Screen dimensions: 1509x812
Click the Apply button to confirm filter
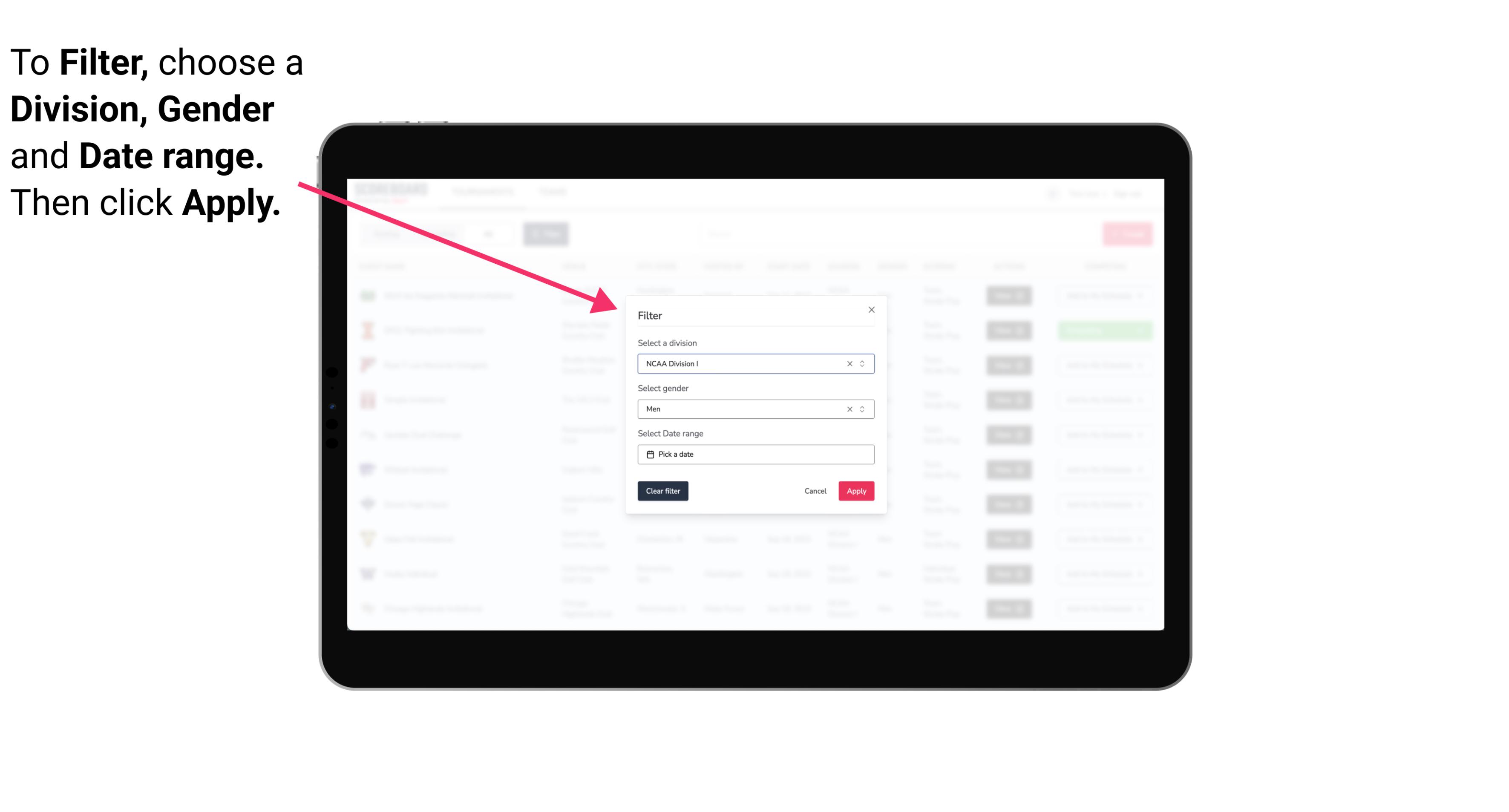[855, 491]
